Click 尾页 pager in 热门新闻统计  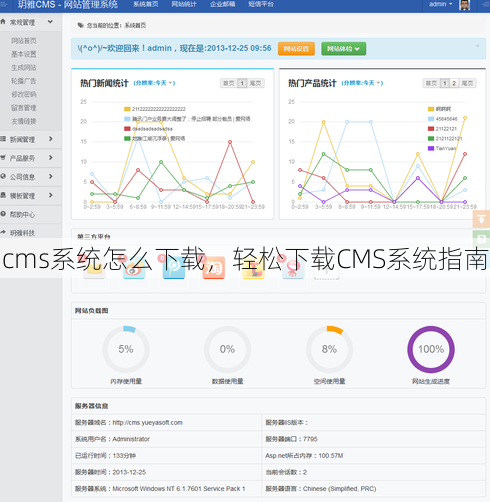256,83
